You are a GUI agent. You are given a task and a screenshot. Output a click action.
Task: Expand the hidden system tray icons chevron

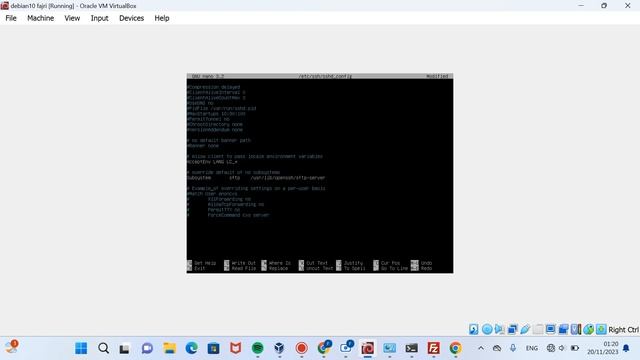tap(481, 348)
